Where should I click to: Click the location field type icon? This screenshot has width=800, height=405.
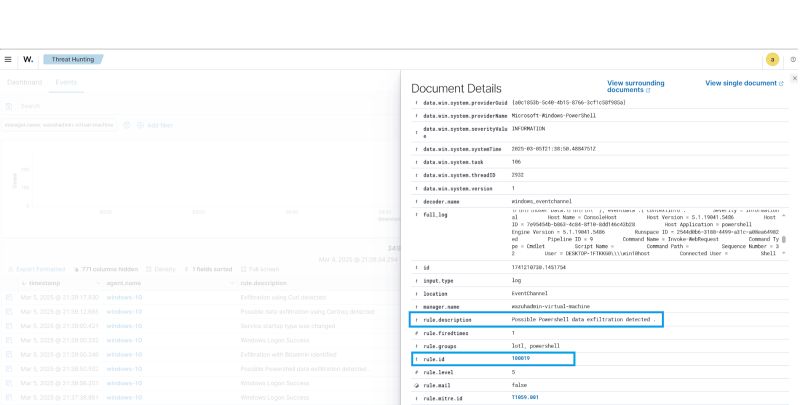point(416,294)
